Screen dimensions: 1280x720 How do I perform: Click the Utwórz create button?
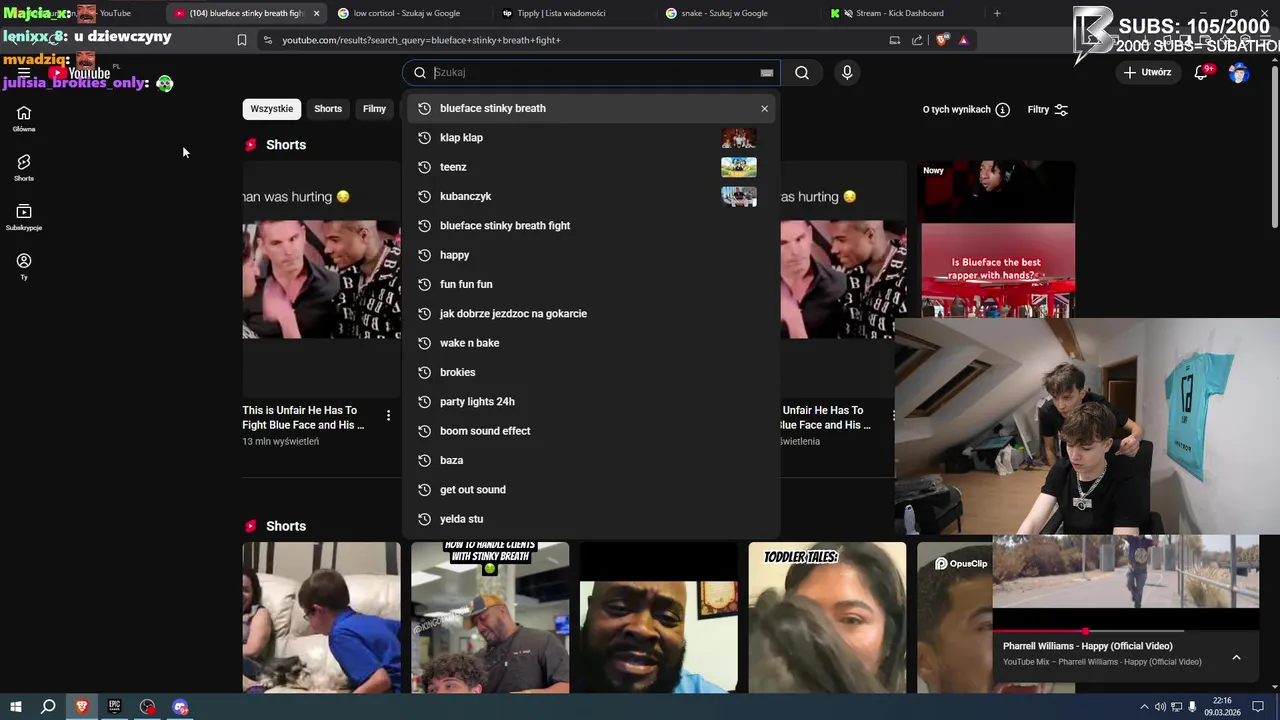1147,72
